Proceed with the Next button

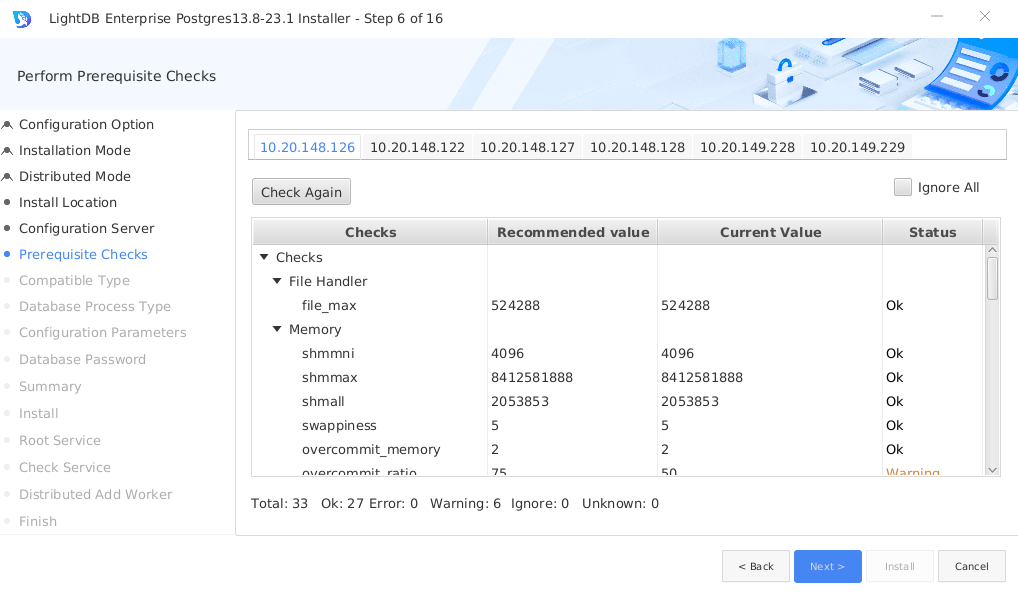[x=828, y=566]
